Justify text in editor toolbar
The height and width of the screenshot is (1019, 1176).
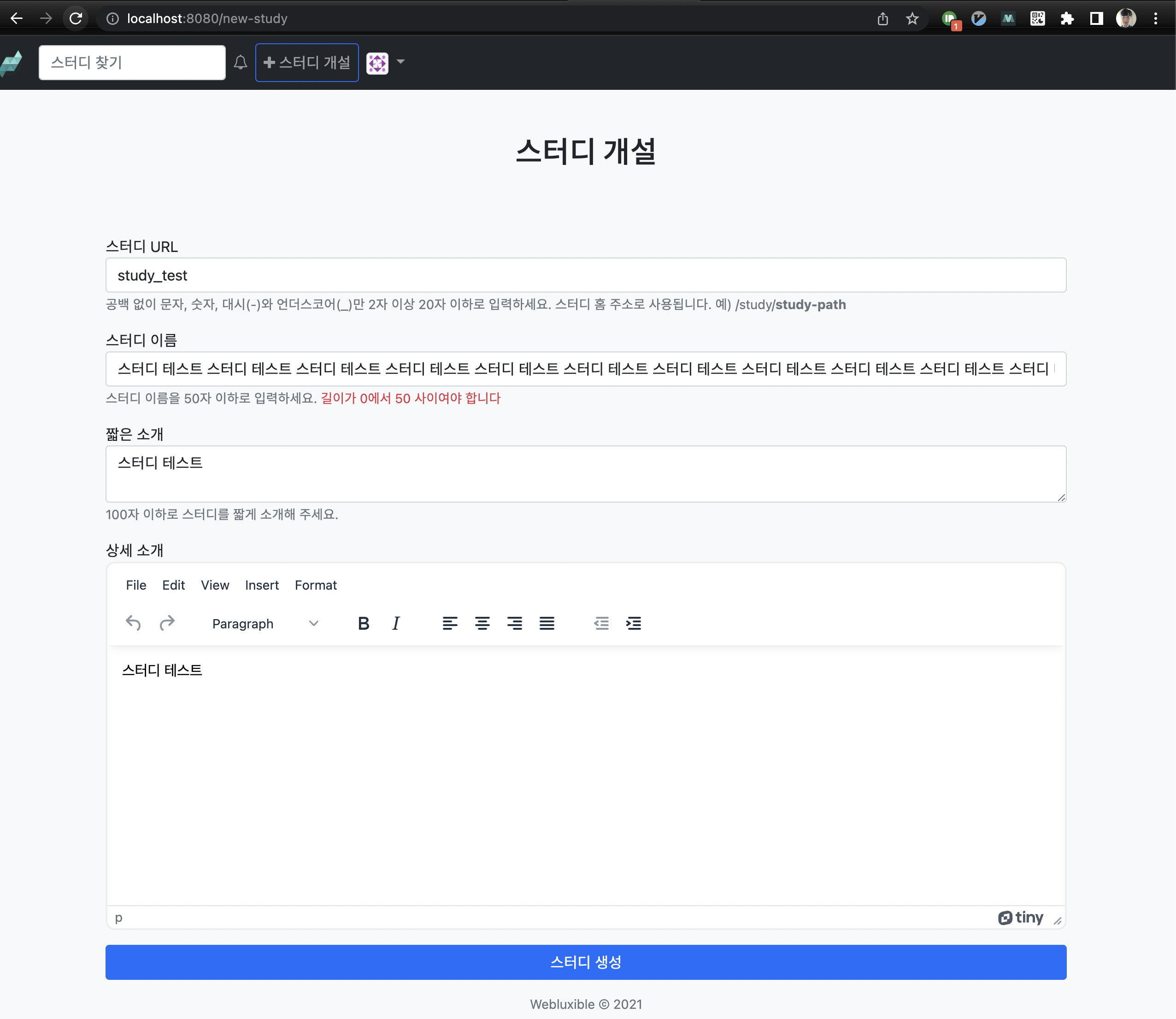(547, 624)
